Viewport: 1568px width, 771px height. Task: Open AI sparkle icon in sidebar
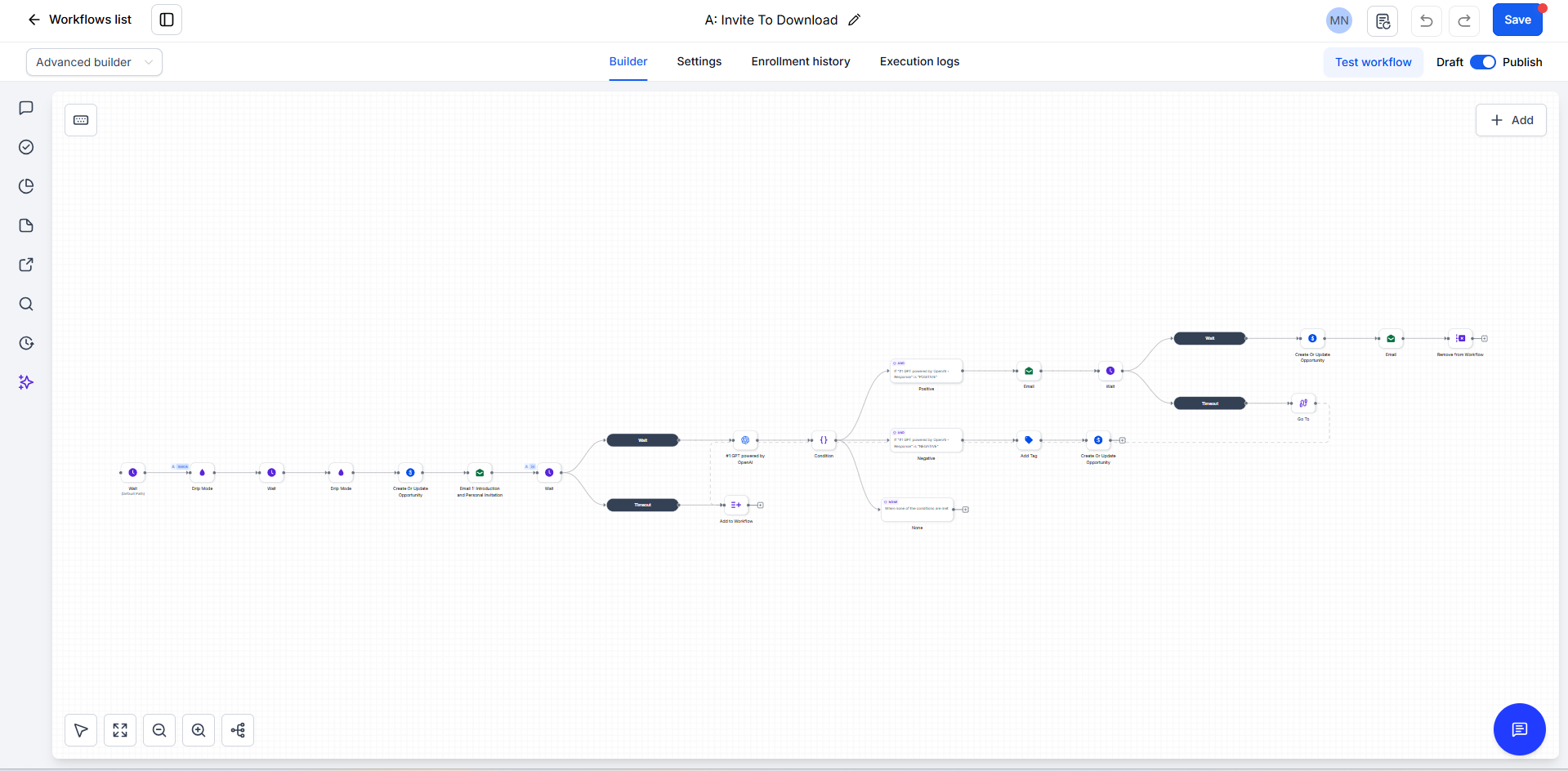pos(26,382)
